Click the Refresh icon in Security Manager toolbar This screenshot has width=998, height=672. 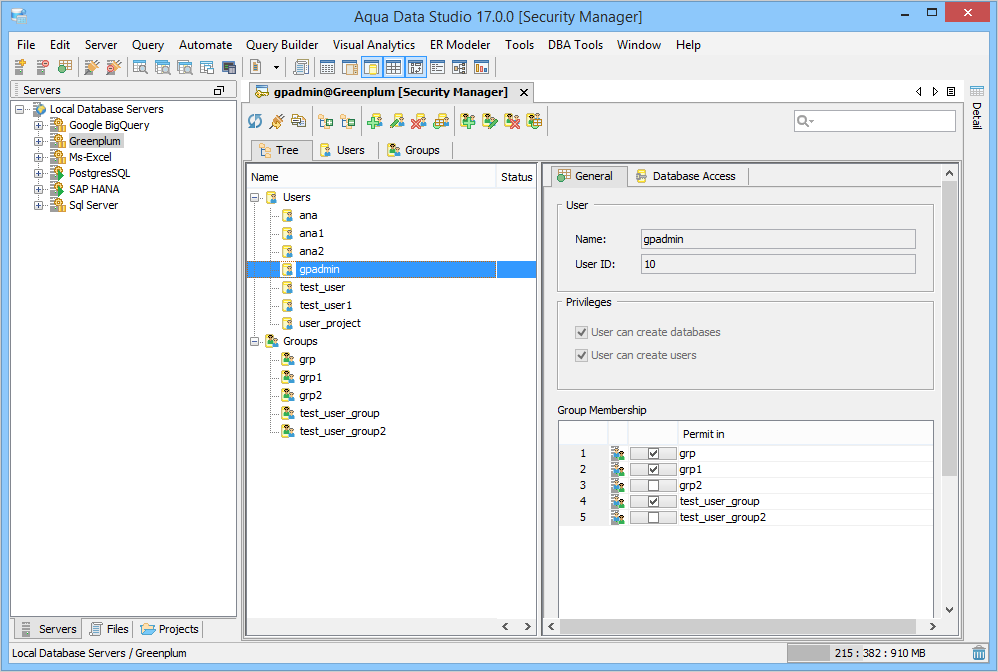[x=255, y=121]
